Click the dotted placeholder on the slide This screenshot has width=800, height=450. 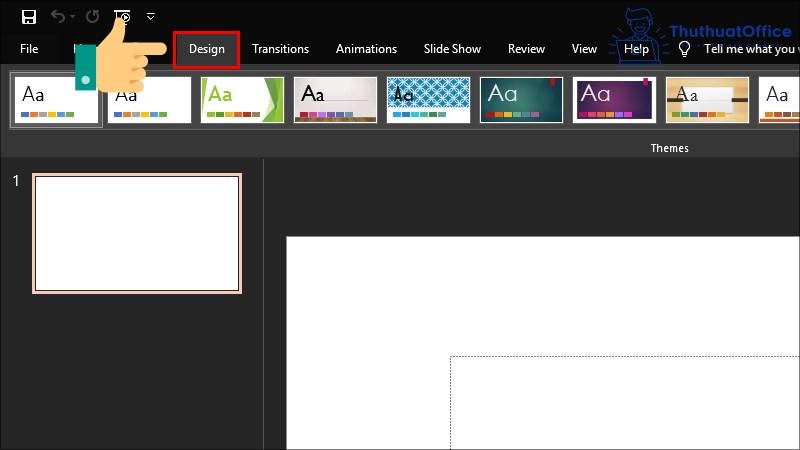[624, 403]
